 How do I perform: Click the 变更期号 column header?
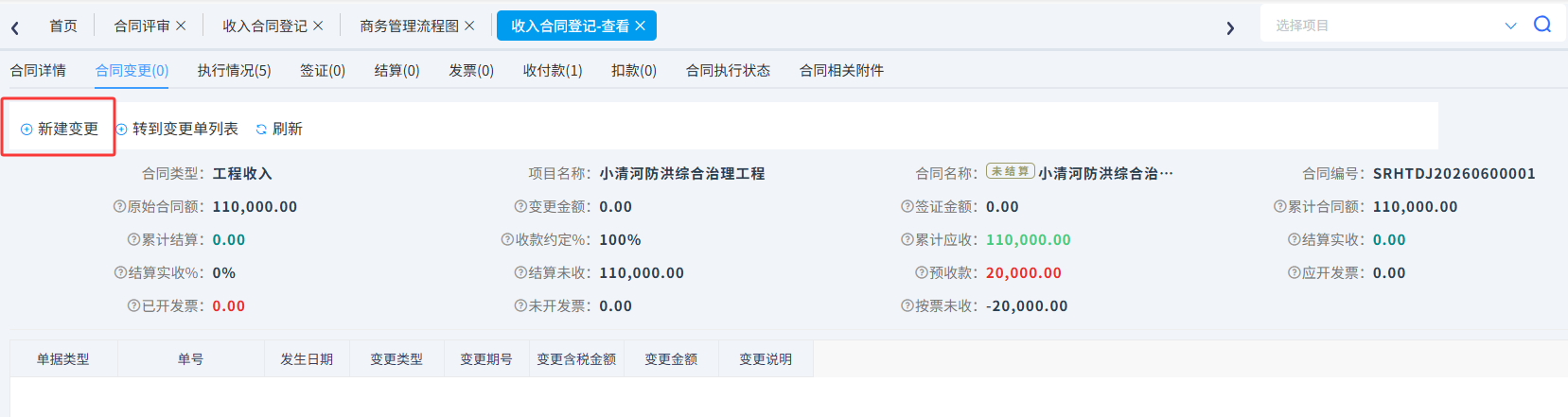[x=486, y=359]
